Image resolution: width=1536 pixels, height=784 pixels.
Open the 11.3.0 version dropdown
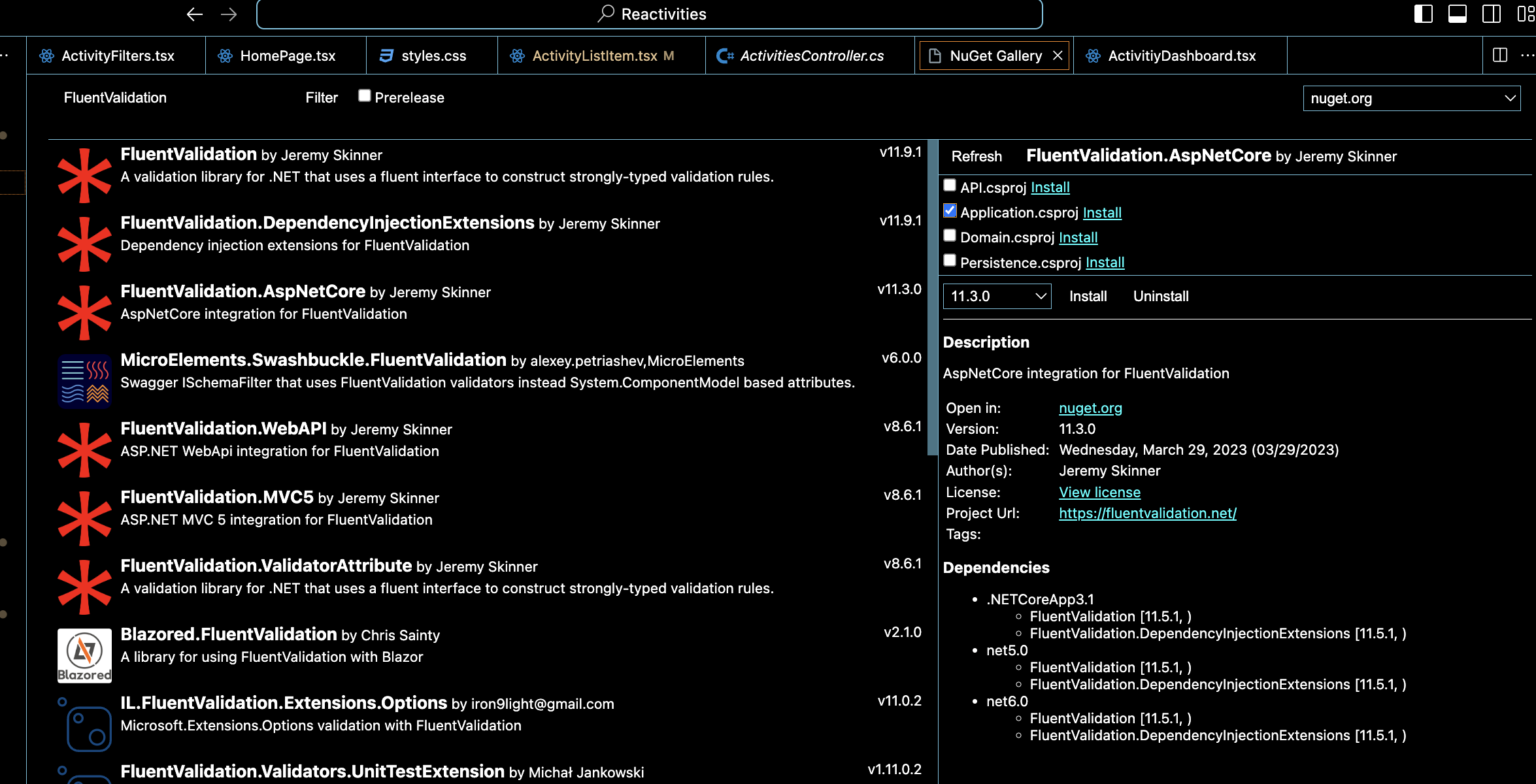coord(997,296)
